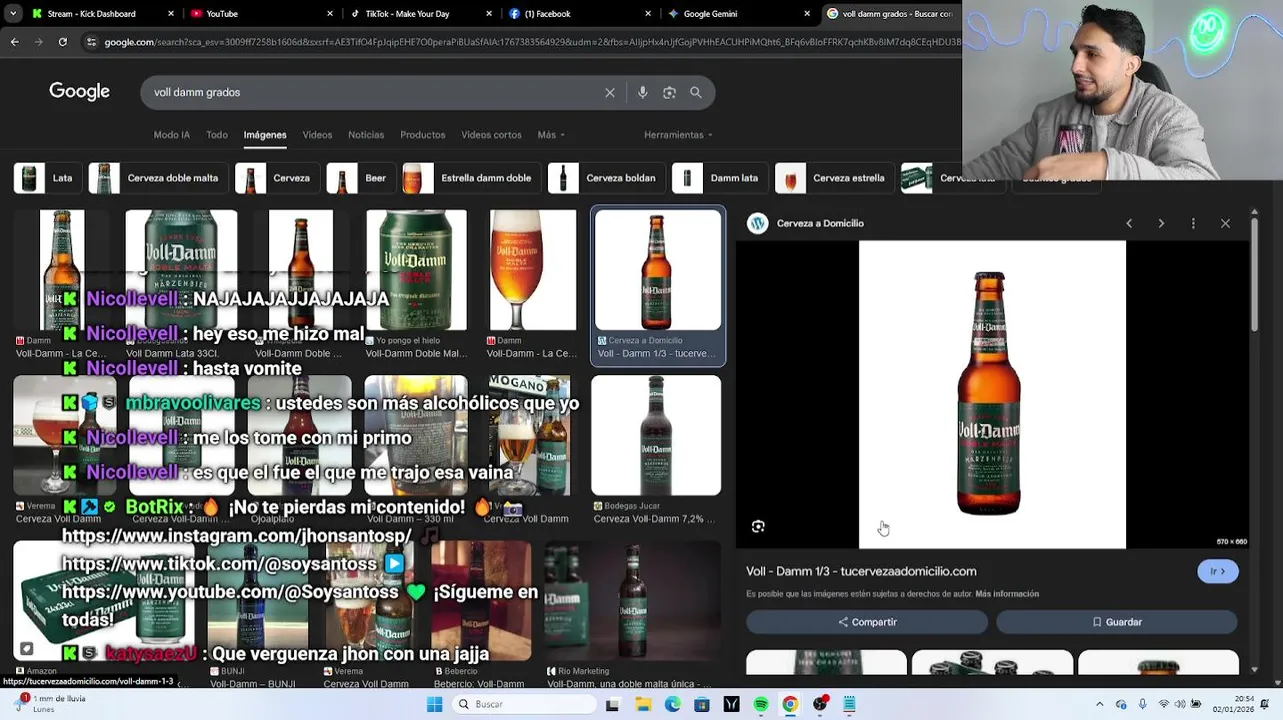Select the Cerveza boldan filter chip

point(607,178)
